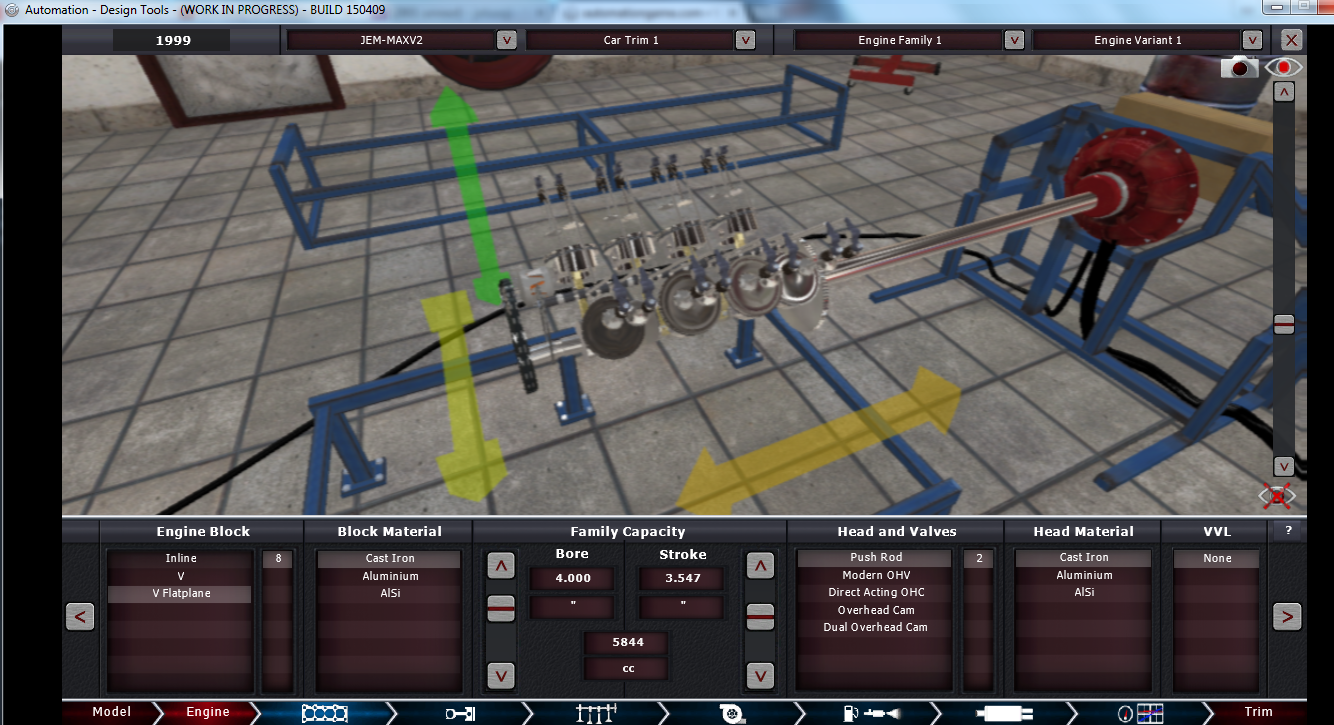
Task: Select 2 valves per cylinder option
Action: pos(979,558)
